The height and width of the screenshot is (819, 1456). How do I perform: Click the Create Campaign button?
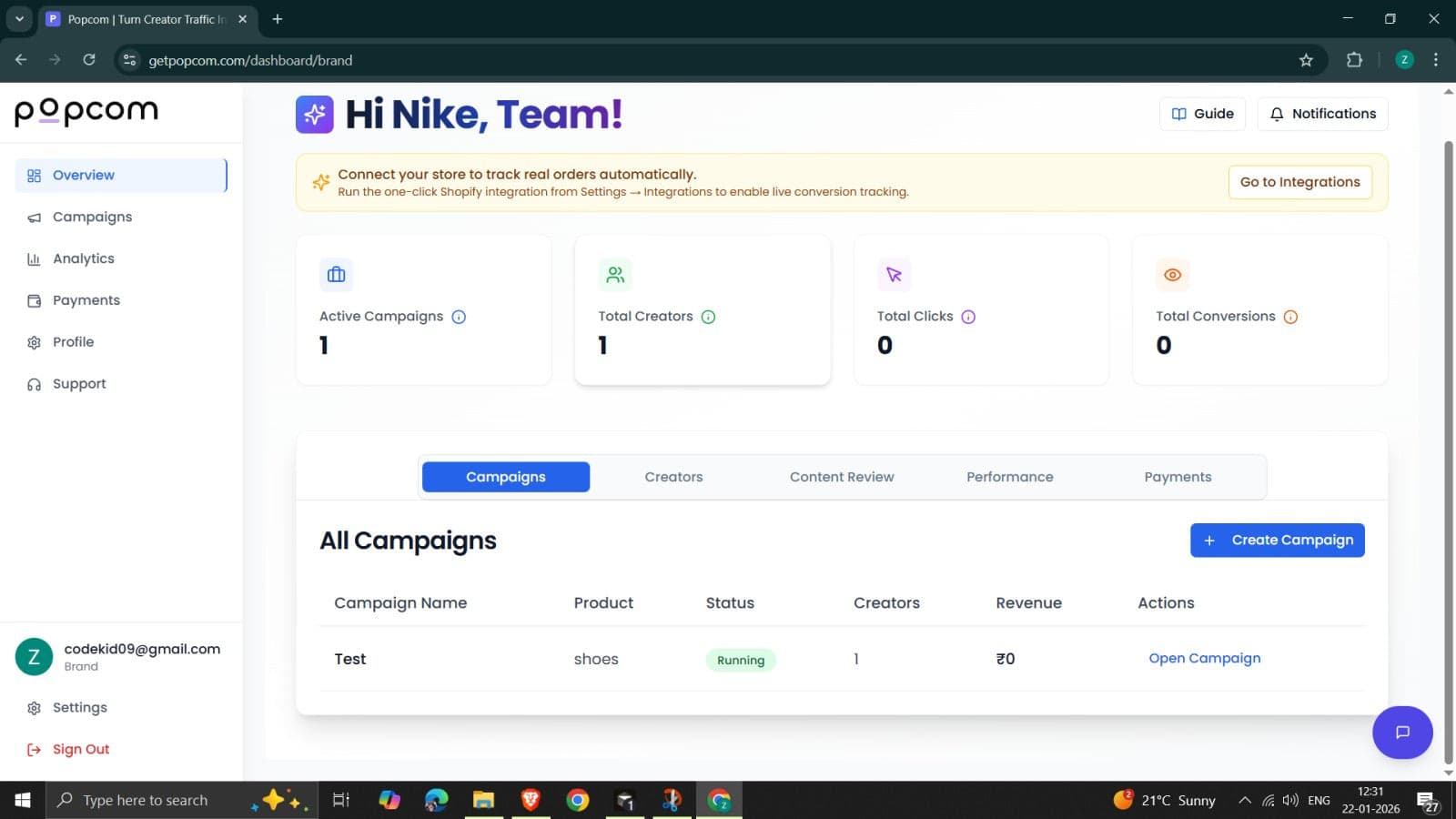pos(1278,541)
